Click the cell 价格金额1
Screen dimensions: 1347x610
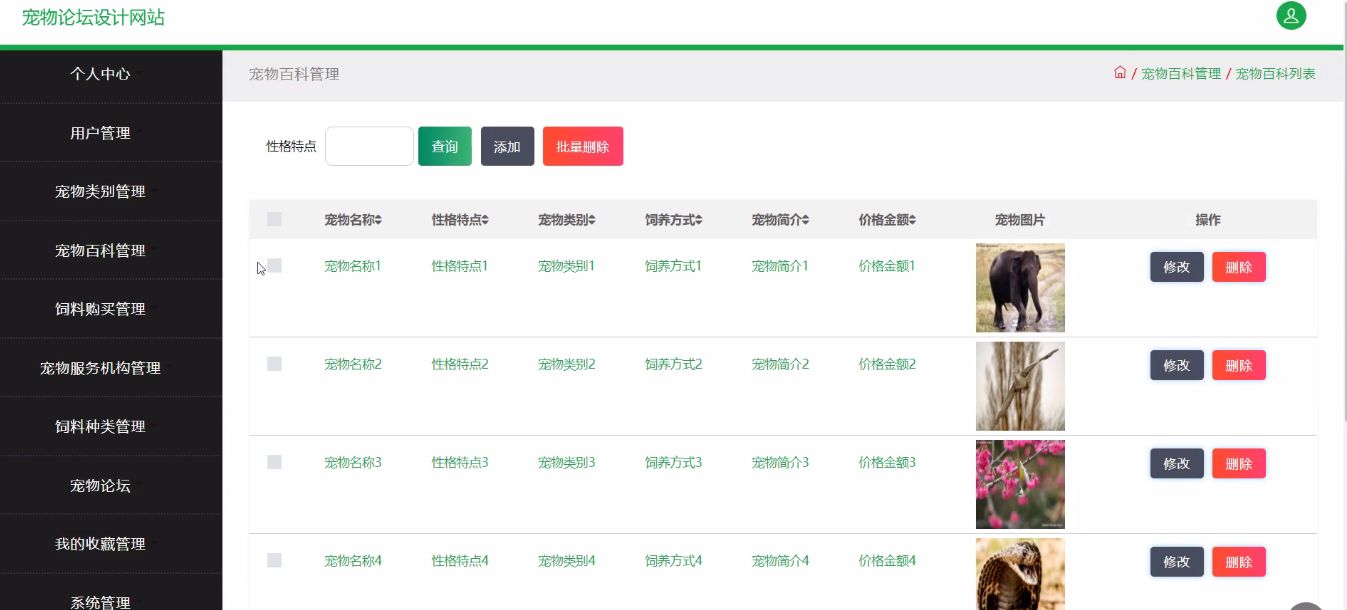pyautogui.click(x=887, y=266)
